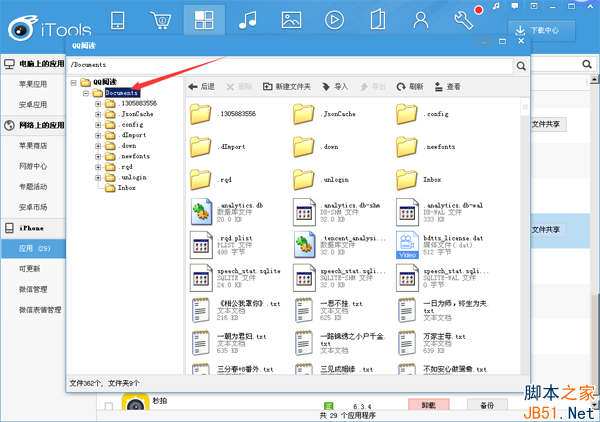Open the contacts person icon

tap(421, 20)
